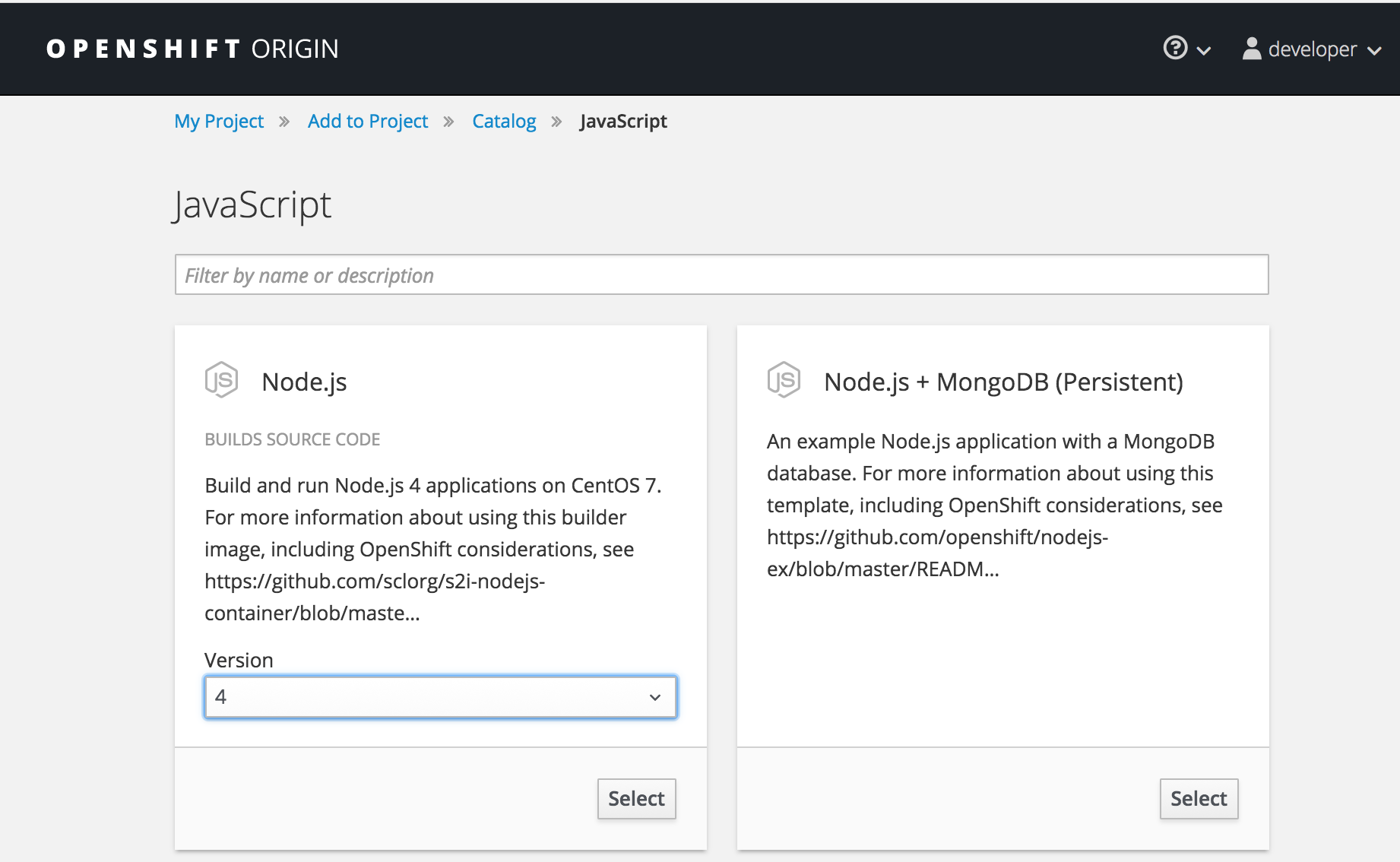The height and width of the screenshot is (862, 1400).
Task: Click the Version label on the Node.js card
Action: coord(239,660)
